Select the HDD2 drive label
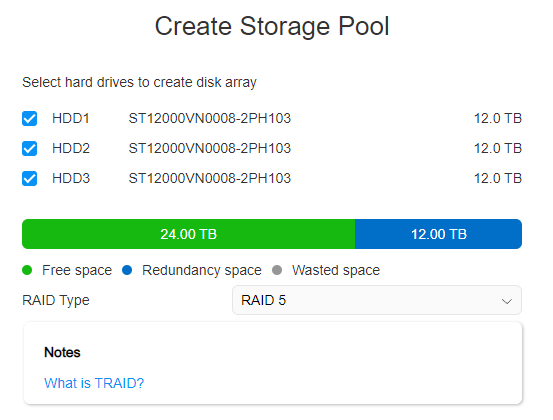Viewport: 553px width, 420px height. pyautogui.click(x=71, y=148)
